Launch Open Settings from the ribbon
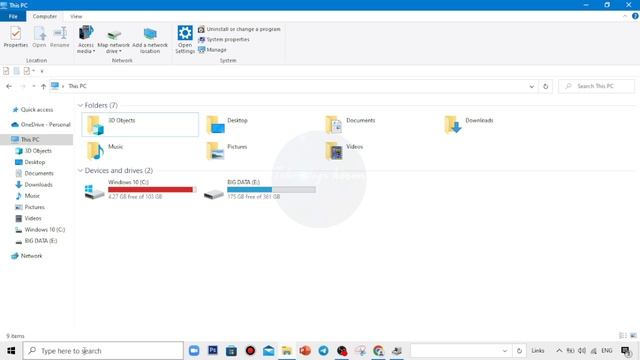This screenshot has height=360, width=640. [x=184, y=39]
